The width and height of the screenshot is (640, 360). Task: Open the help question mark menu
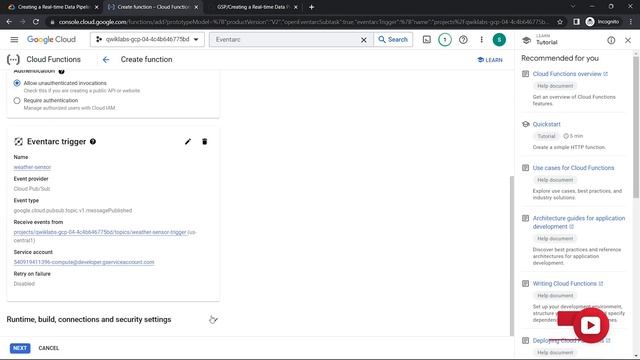tap(463, 40)
